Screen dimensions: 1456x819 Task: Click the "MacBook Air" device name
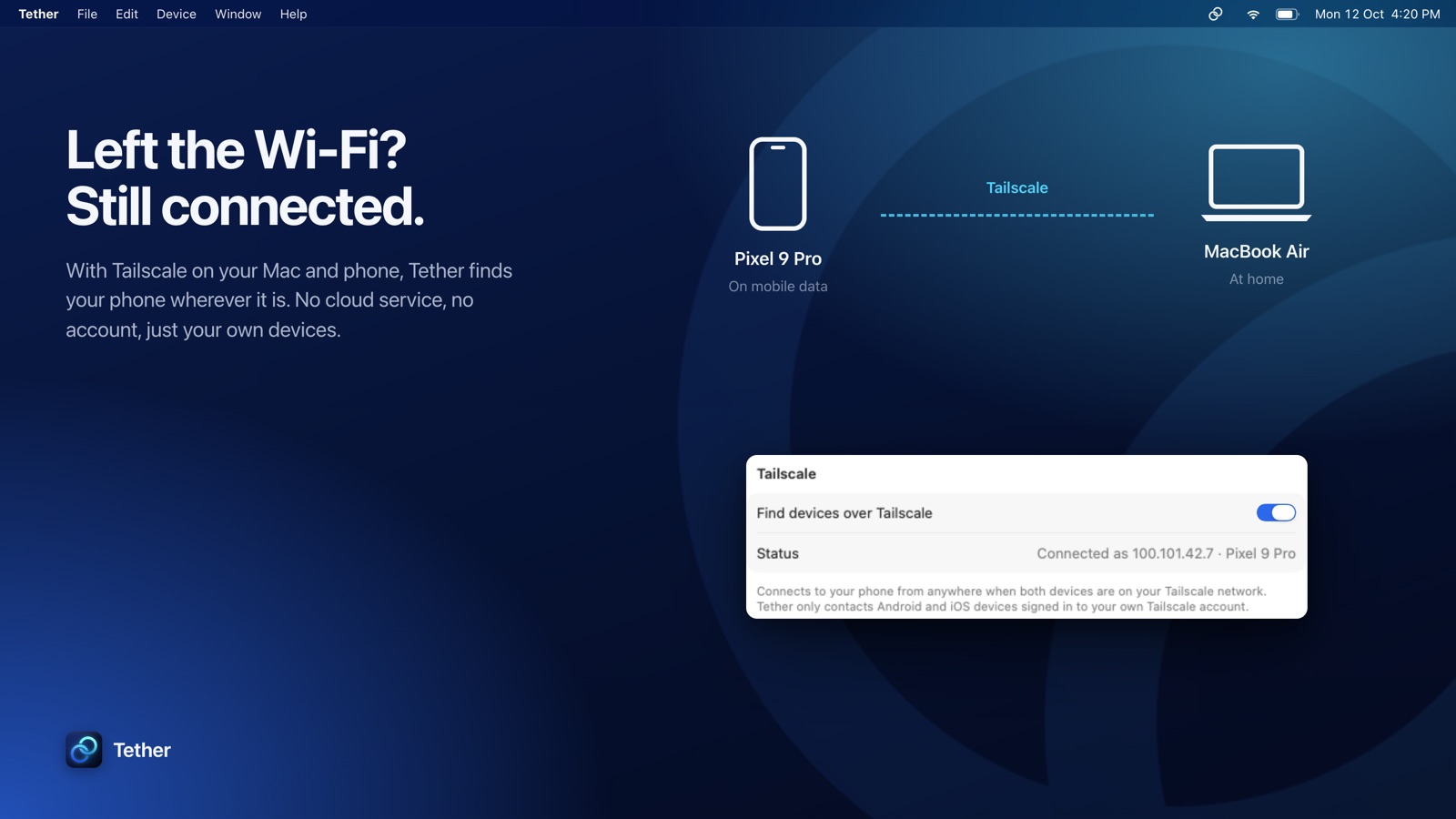point(1257,251)
